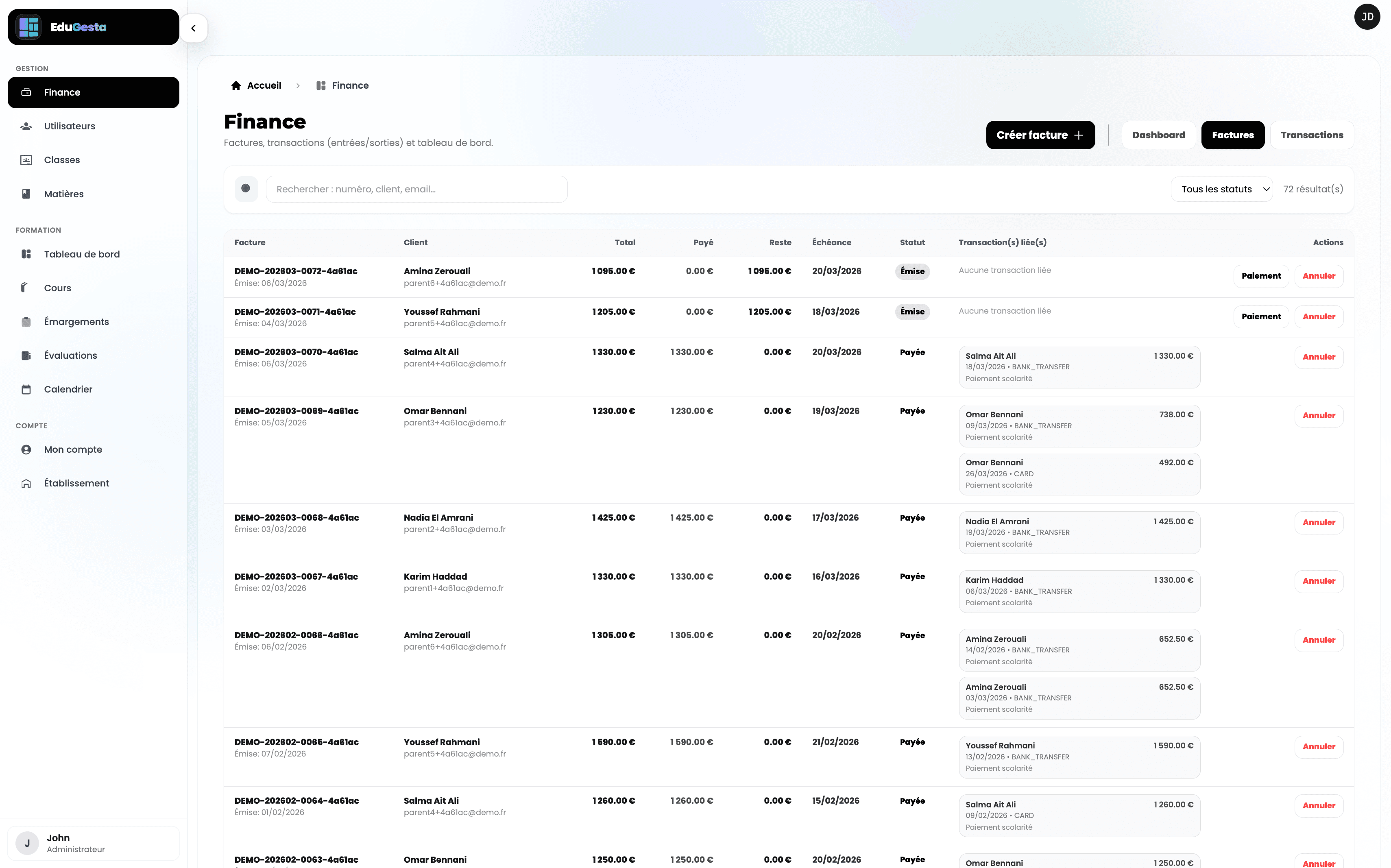Expand the Mon compte account entry
Image resolution: width=1391 pixels, height=868 pixels.
tap(73, 449)
